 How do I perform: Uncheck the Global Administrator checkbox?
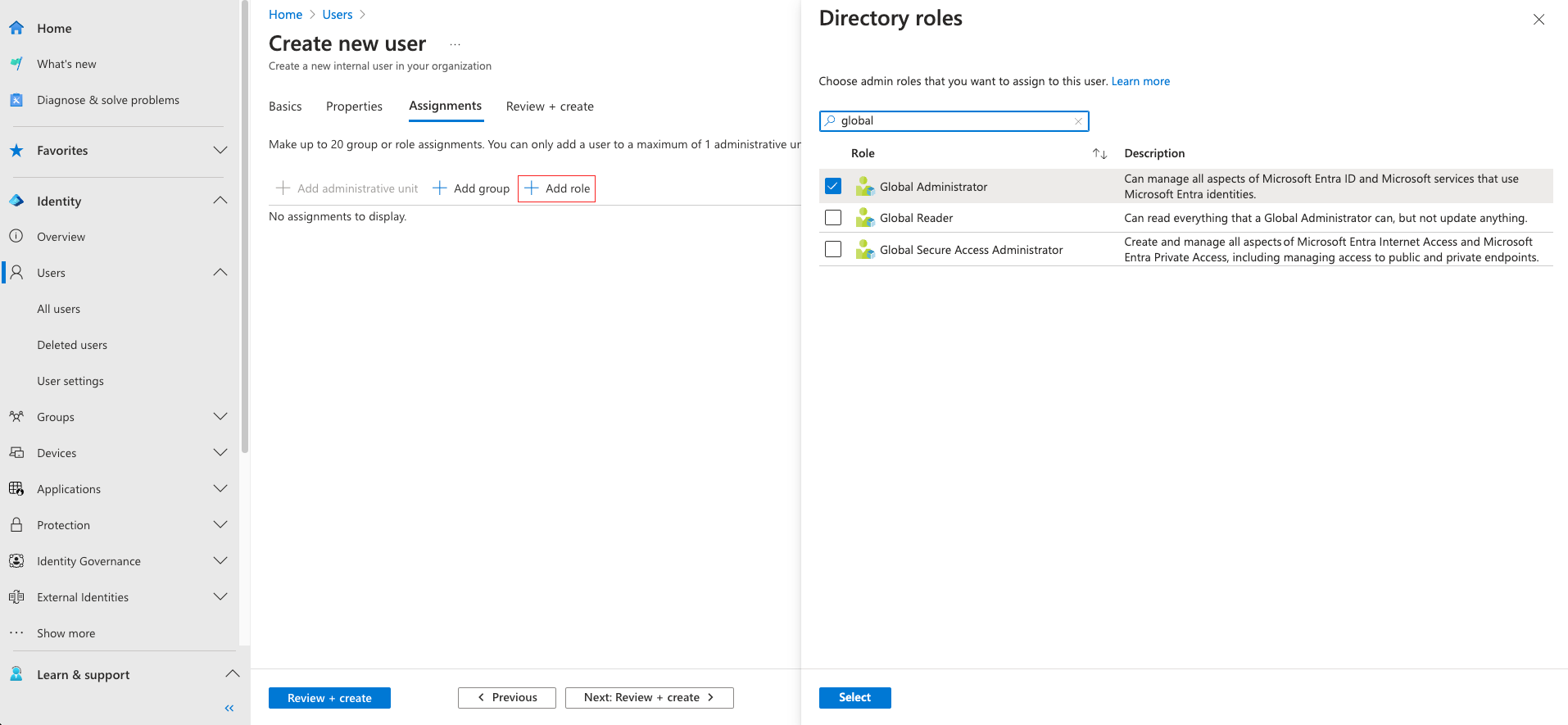click(x=833, y=186)
